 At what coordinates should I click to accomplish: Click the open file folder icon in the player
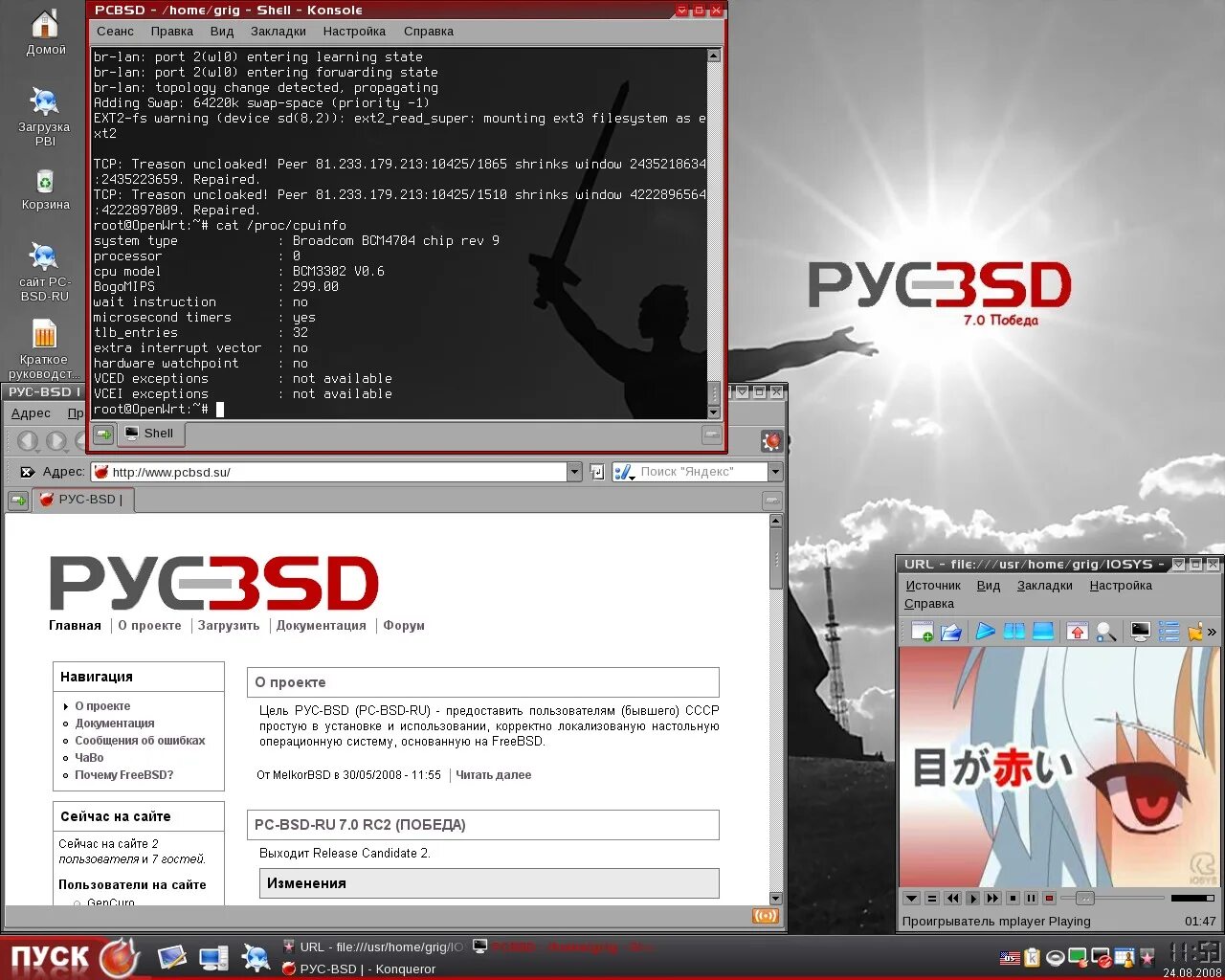[951, 632]
